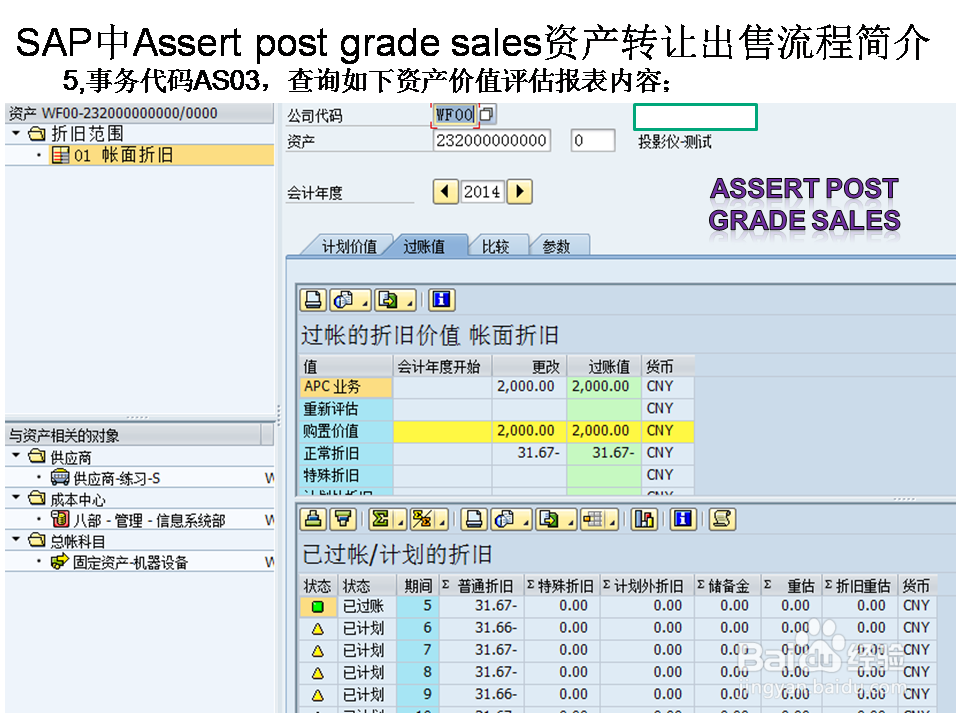
Task: Click the export icon in the upper table toolbar
Action: click(x=388, y=300)
